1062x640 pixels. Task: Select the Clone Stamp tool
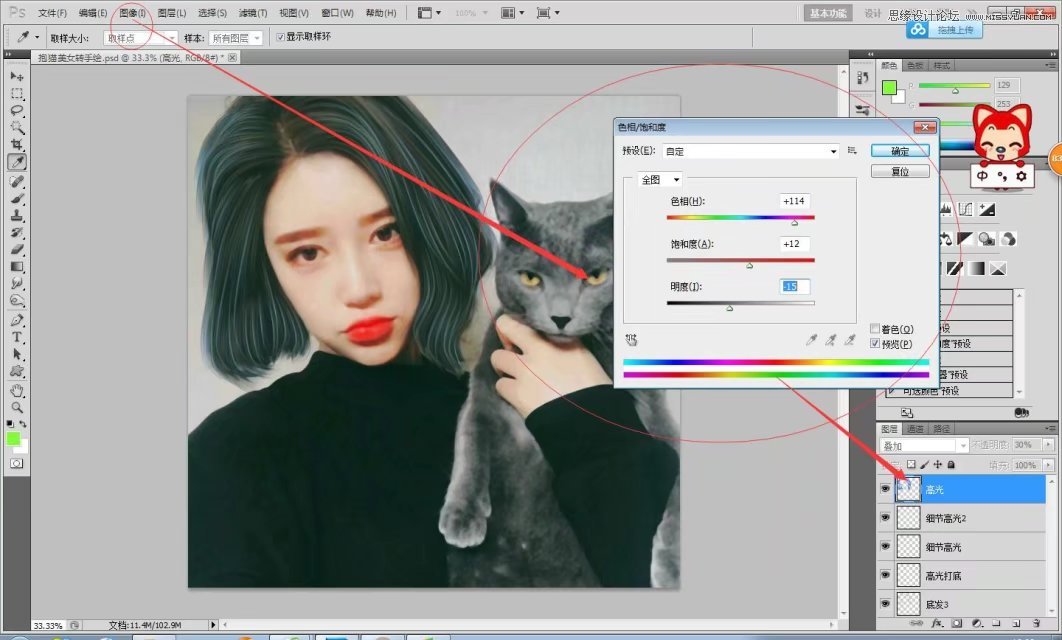tap(17, 216)
